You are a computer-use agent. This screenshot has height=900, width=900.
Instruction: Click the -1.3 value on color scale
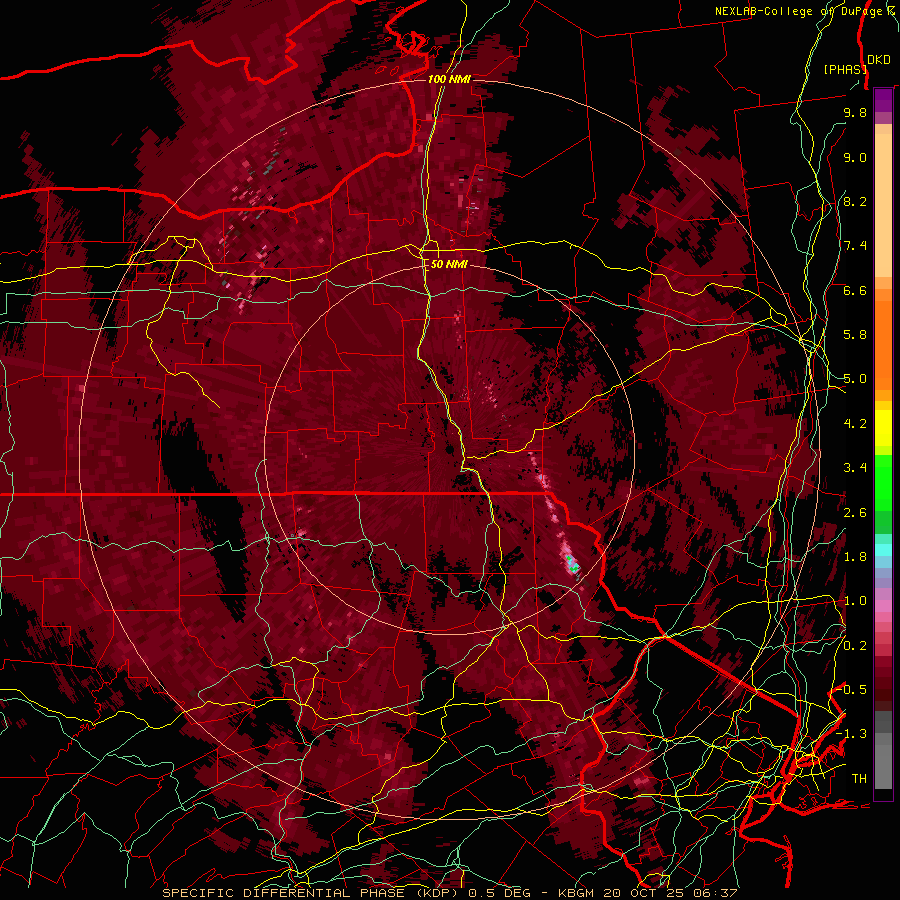point(852,734)
